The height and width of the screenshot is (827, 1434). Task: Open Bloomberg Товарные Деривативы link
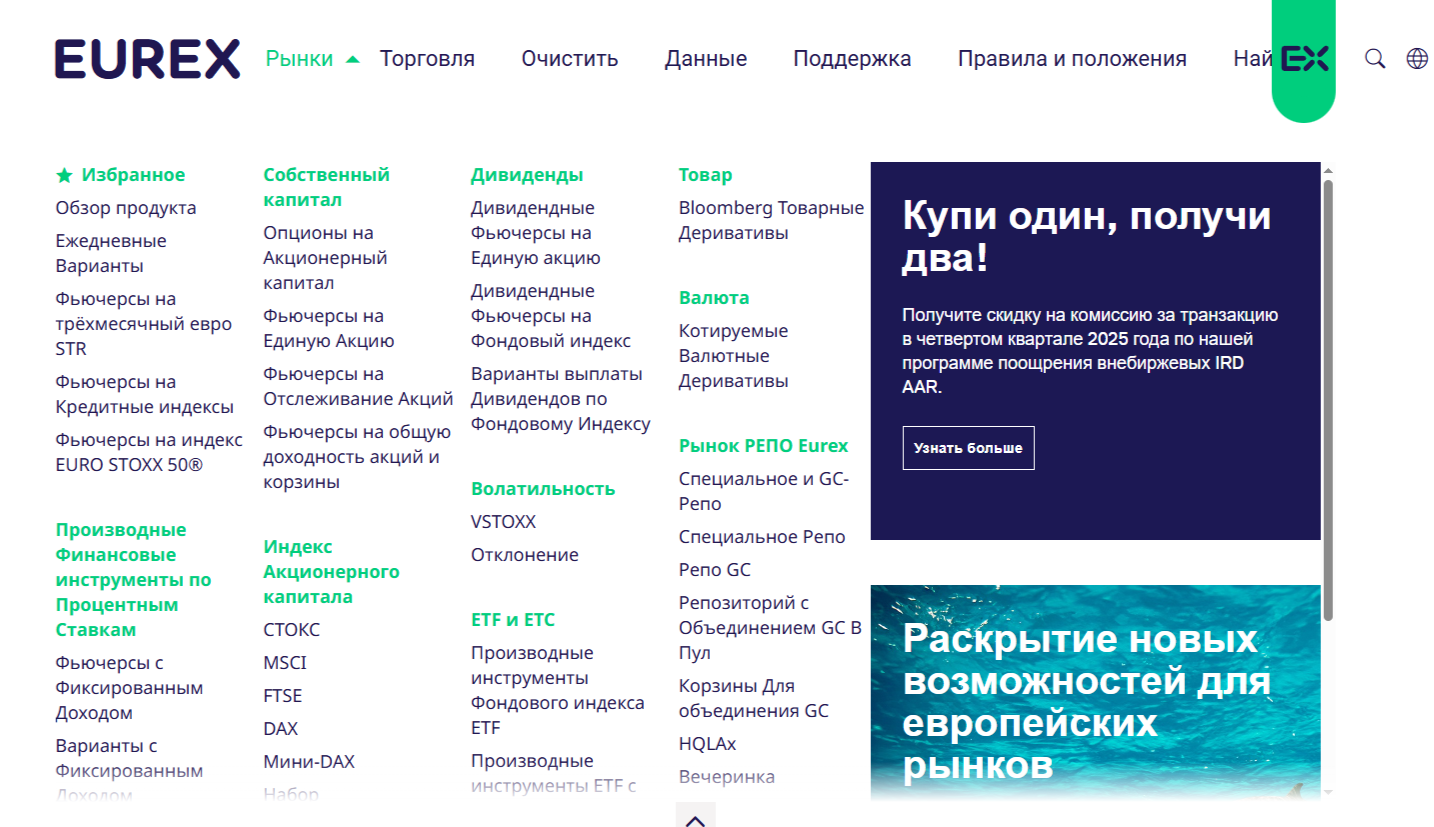771,220
